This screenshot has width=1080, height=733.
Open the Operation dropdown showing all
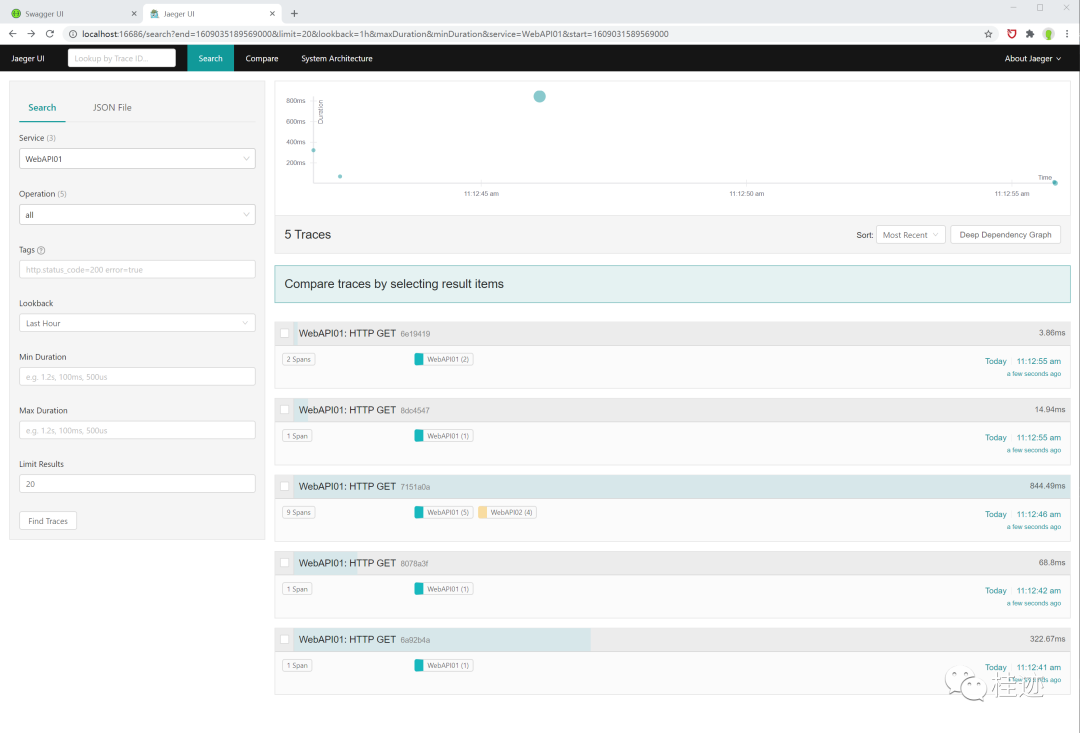(x=137, y=215)
